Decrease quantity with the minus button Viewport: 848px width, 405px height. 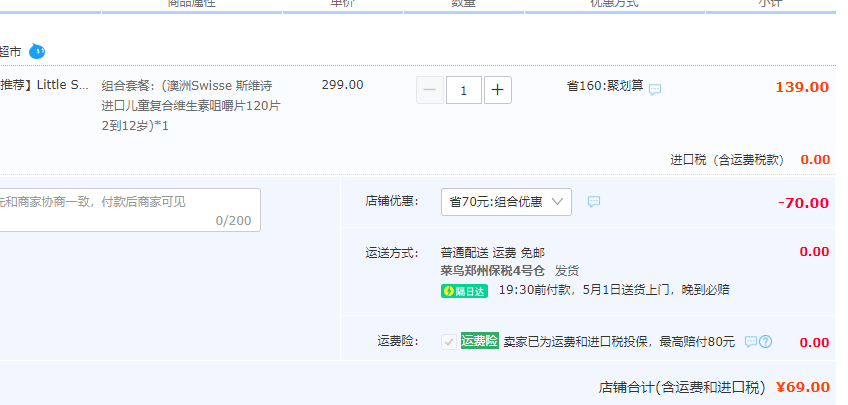[430, 90]
